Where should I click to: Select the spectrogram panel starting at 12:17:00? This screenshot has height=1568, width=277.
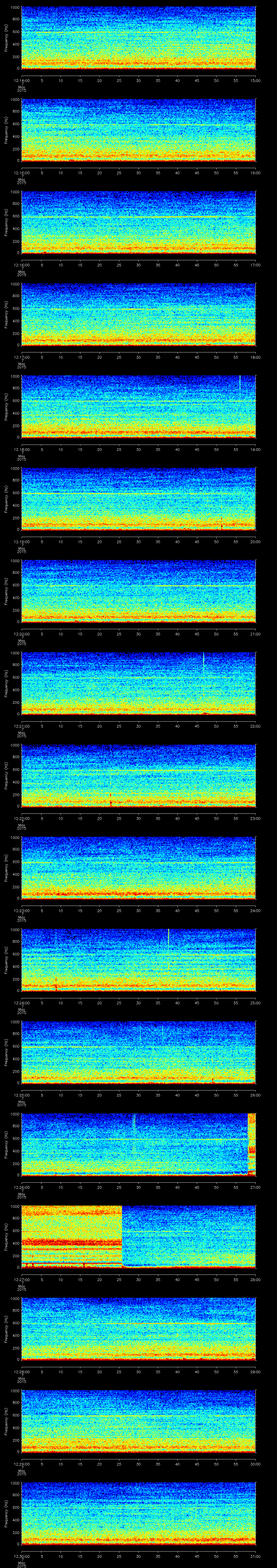(138, 315)
